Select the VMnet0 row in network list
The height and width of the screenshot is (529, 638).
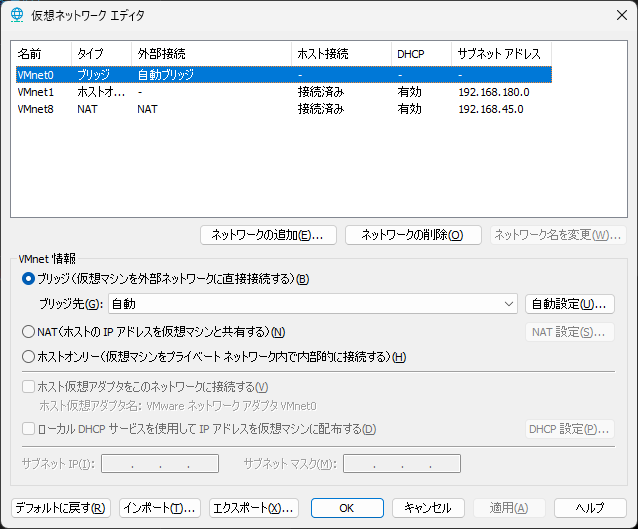click(x=284, y=75)
